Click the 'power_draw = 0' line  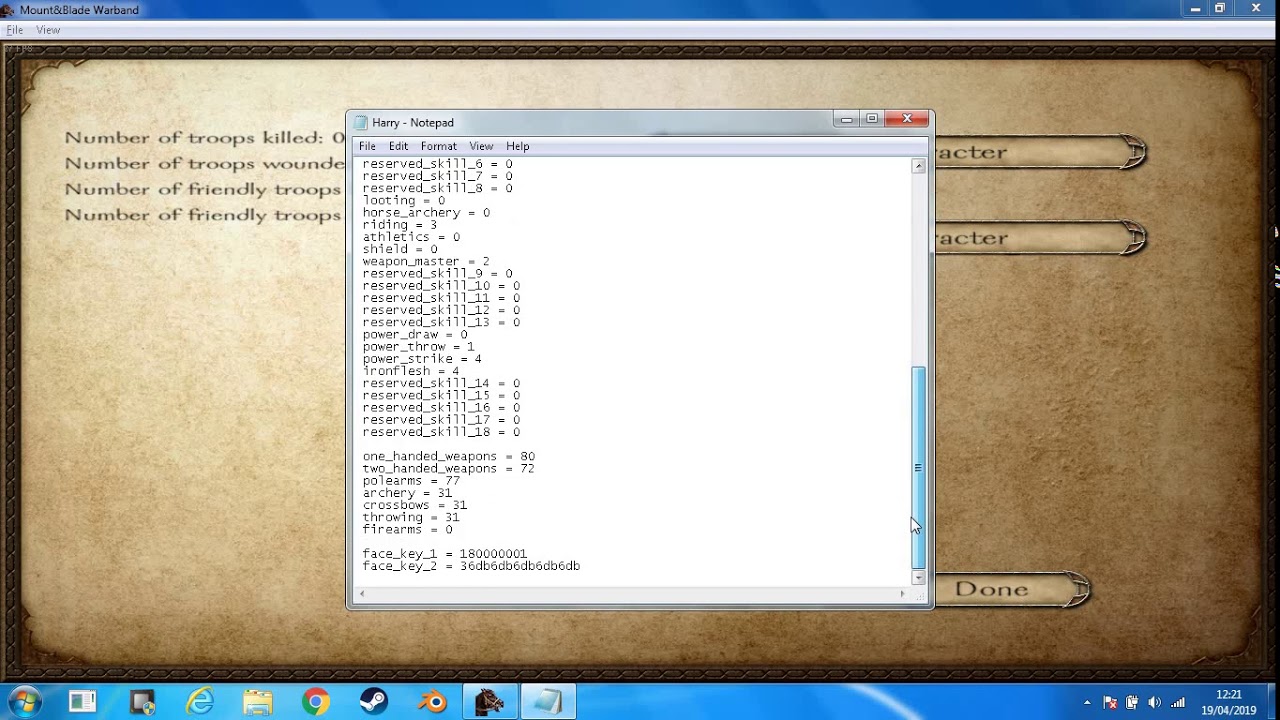(x=414, y=335)
